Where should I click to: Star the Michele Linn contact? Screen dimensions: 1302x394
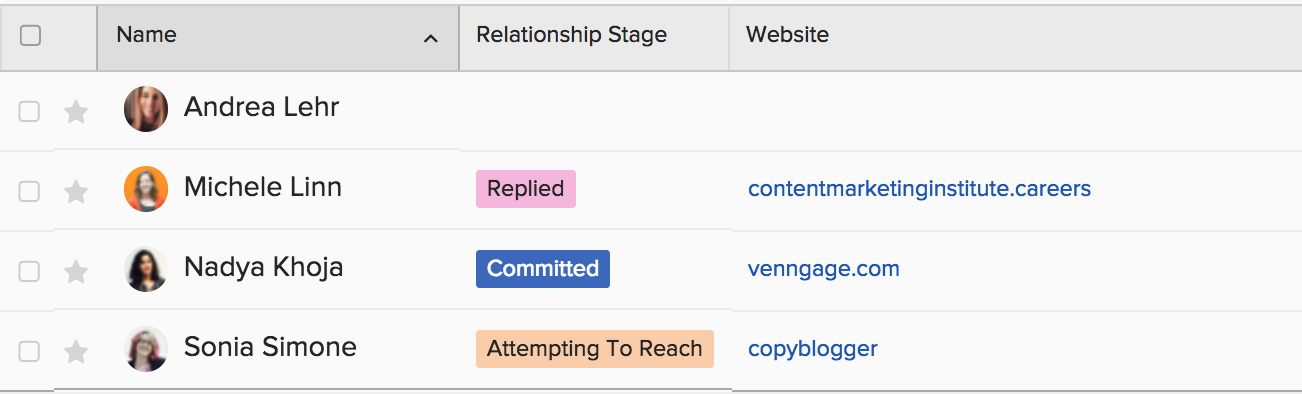click(76, 191)
